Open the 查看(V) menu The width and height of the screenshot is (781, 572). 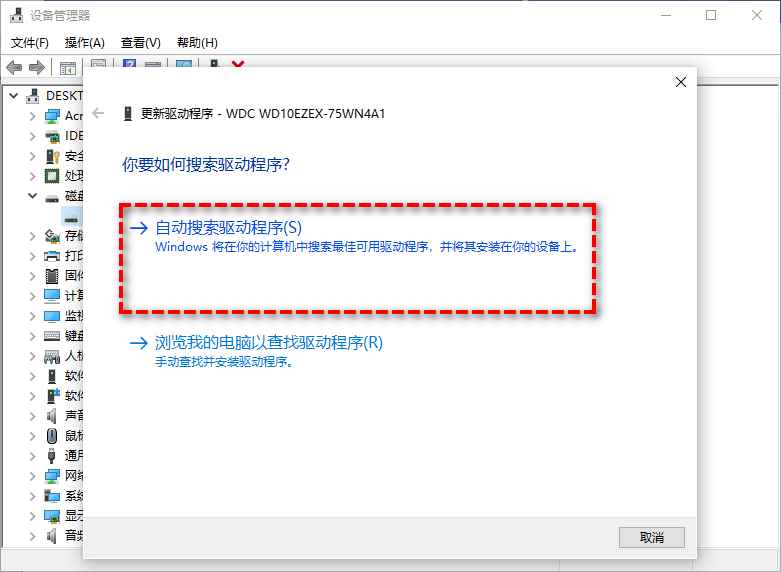140,43
